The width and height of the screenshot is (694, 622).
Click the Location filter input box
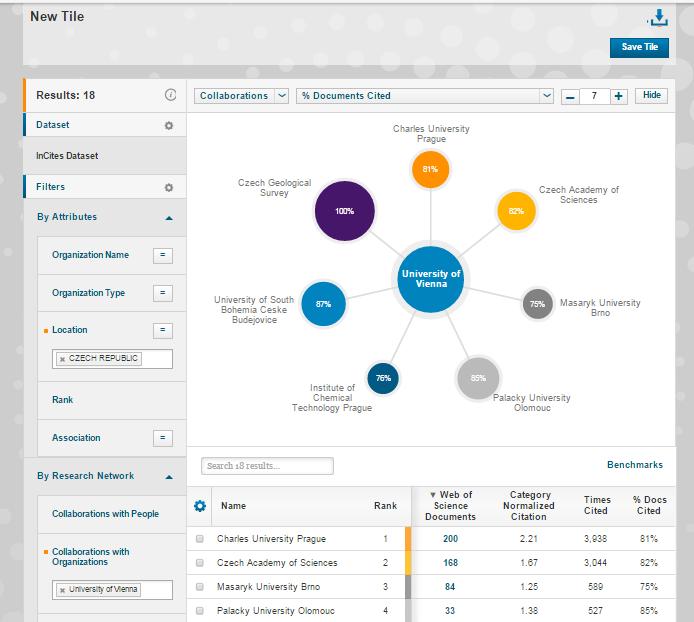click(112, 359)
